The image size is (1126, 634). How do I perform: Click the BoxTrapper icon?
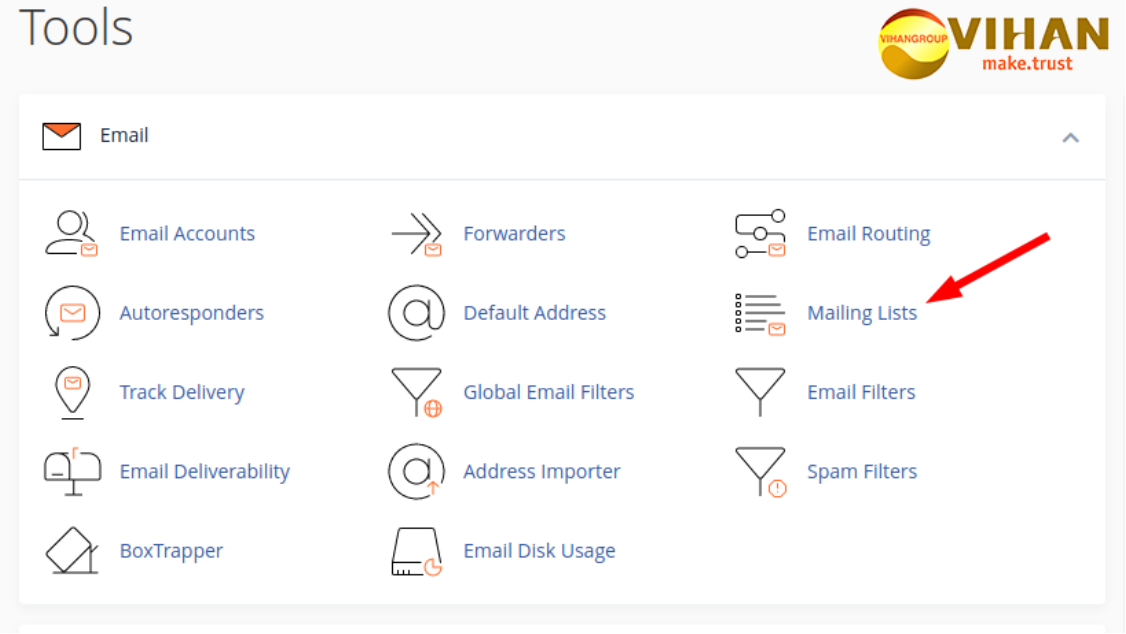coord(71,551)
